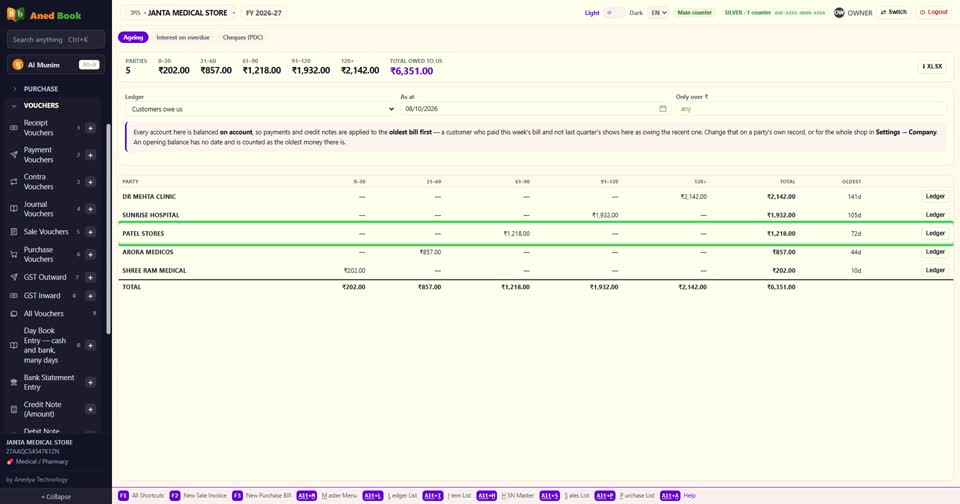
Task: Focus the 'Search anything' field
Action: tap(56, 39)
